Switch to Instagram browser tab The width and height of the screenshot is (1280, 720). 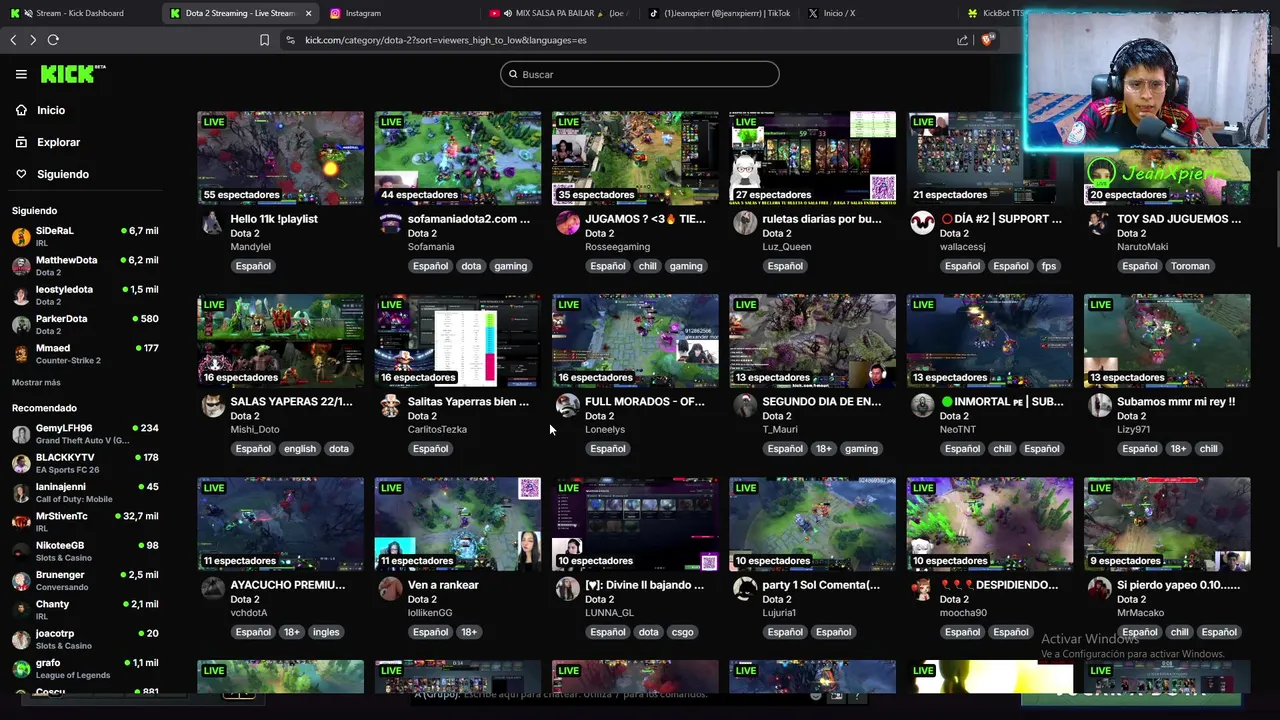(363, 13)
